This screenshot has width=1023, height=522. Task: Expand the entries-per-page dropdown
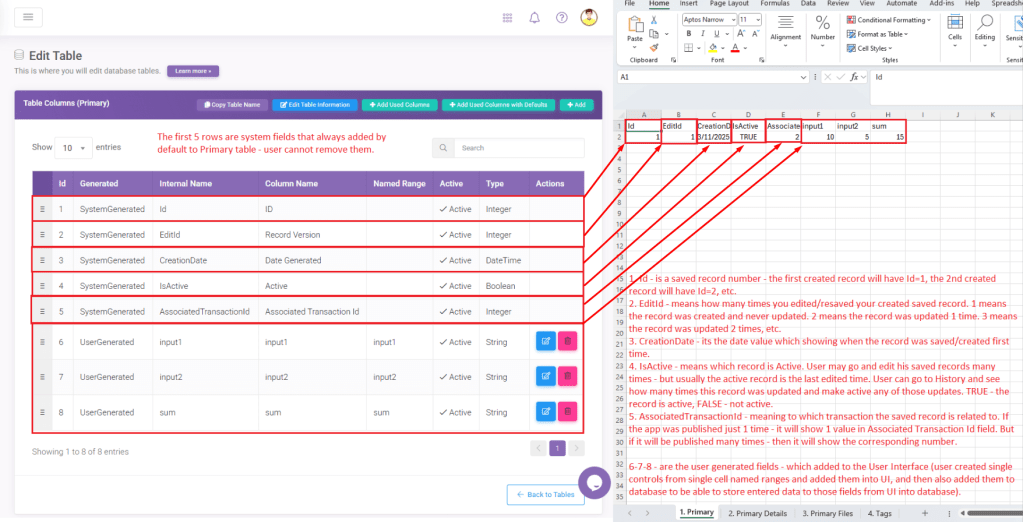(x=73, y=148)
